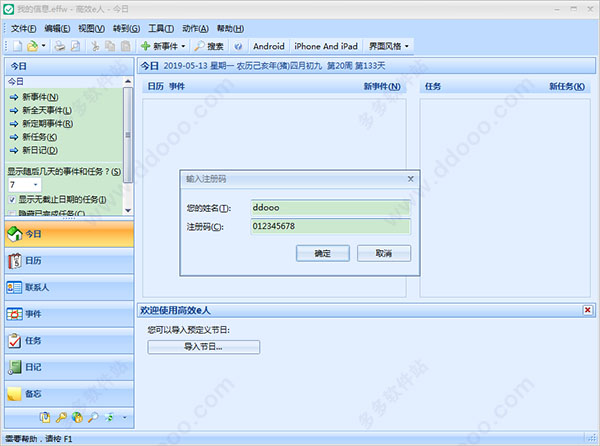Select the 日记 navigation pane

(x=69, y=367)
